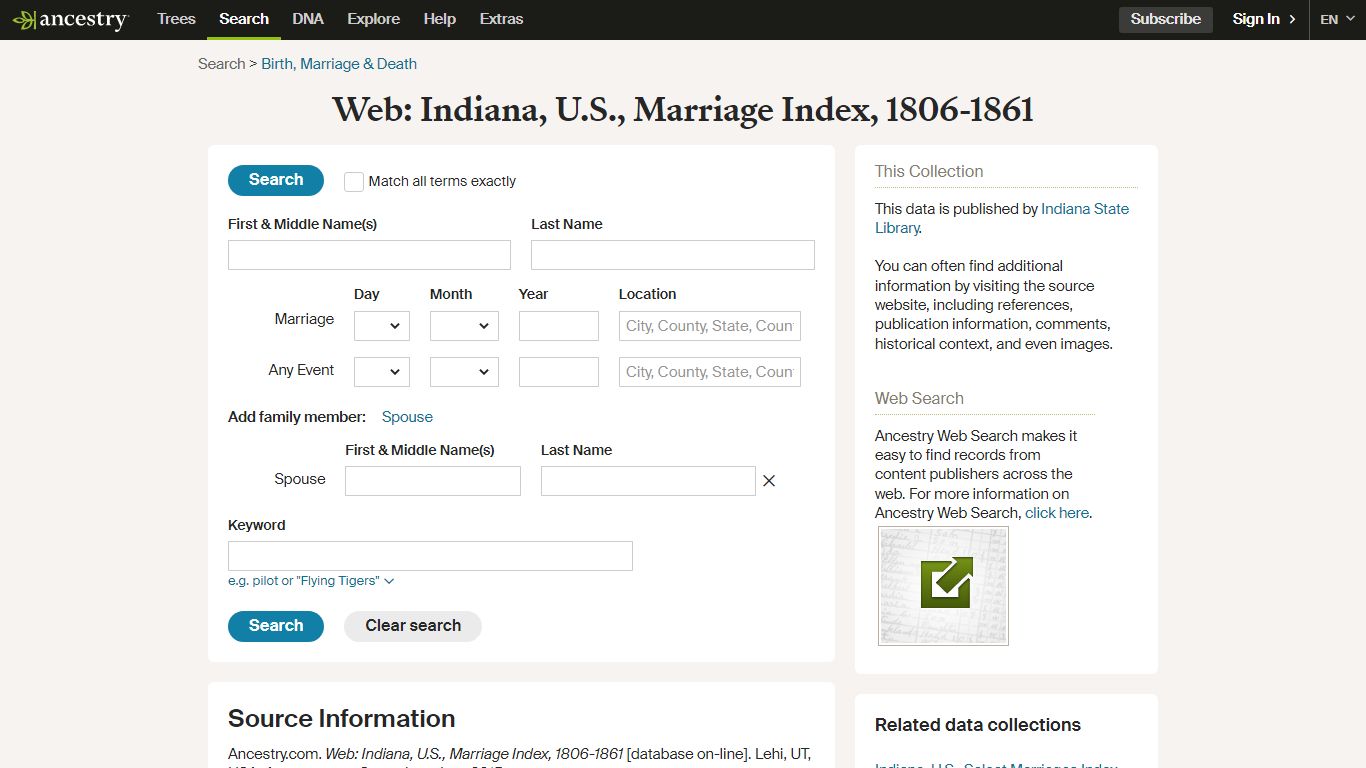1366x768 pixels.
Task: Click the 'Search' breadcrumb text
Action: tap(221, 64)
